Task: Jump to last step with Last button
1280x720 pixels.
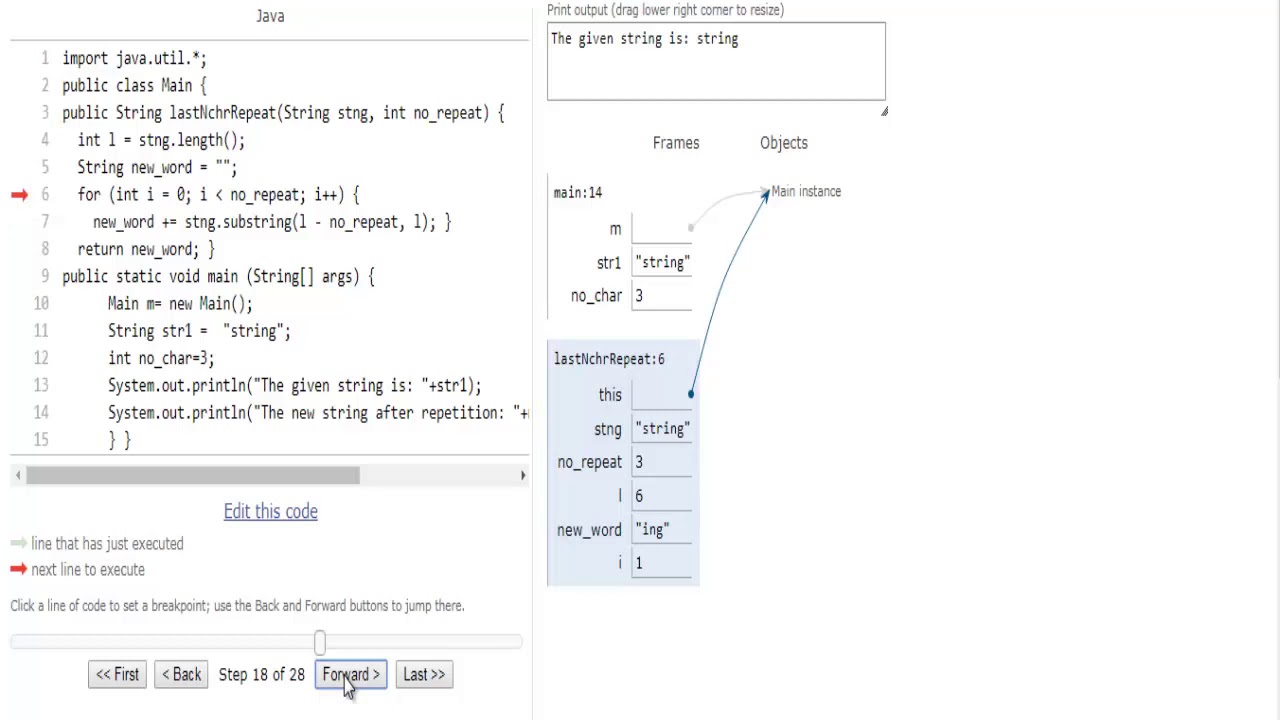Action: pyautogui.click(x=424, y=674)
